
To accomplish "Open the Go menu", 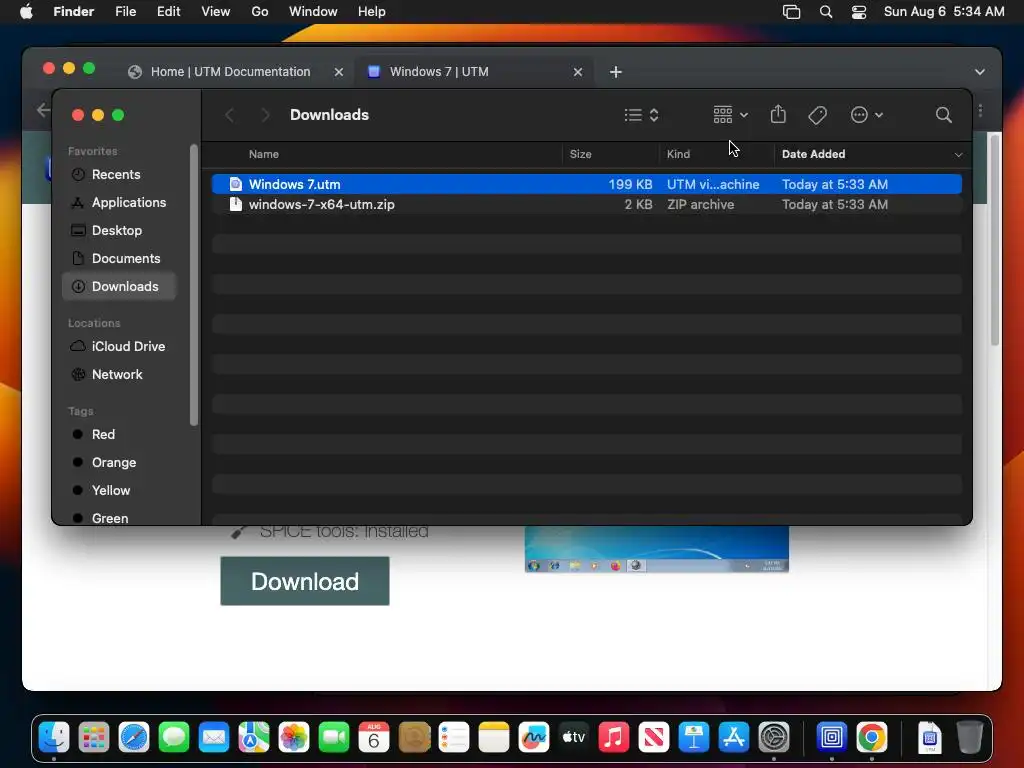I will tap(260, 12).
